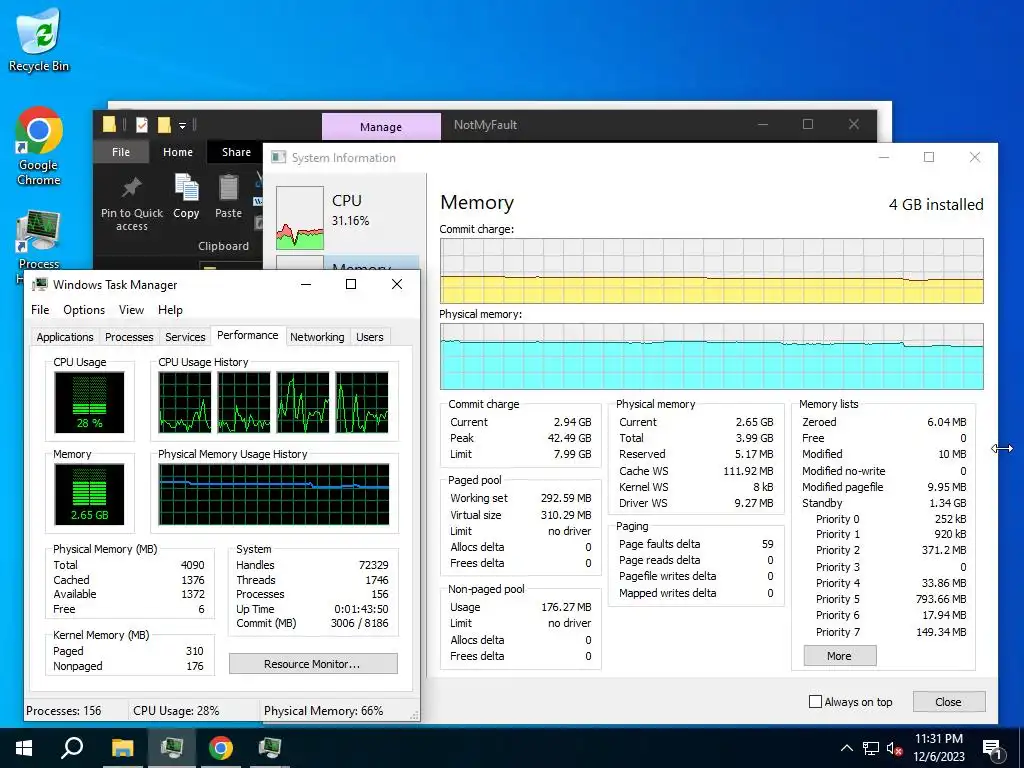Viewport: 1024px width, 768px height.
Task: Click the folder icon in Explorer title bar
Action: [110, 124]
